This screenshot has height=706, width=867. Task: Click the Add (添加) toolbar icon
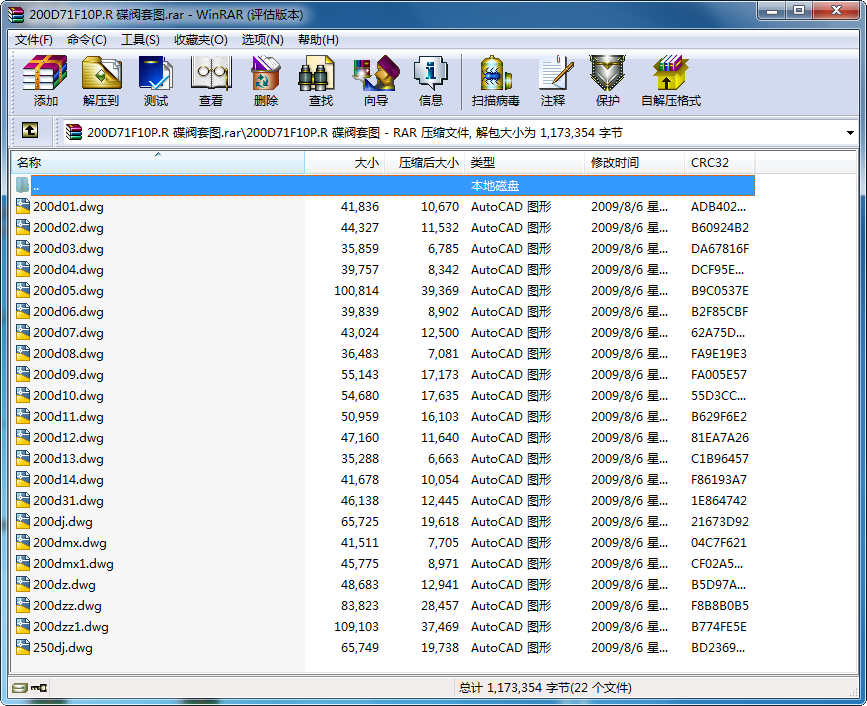45,81
